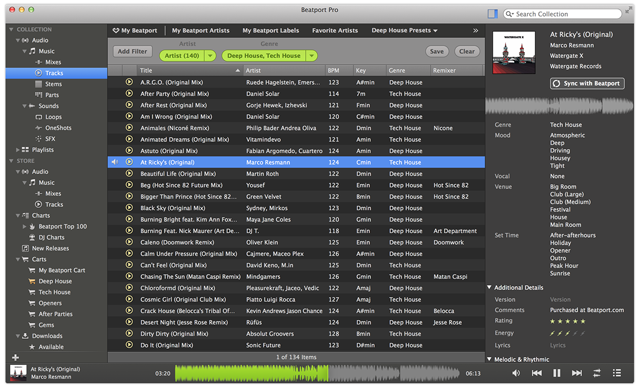
Task: Play Cosmic Girl (Original Club Mix) preview icon
Action: [x=129, y=299]
